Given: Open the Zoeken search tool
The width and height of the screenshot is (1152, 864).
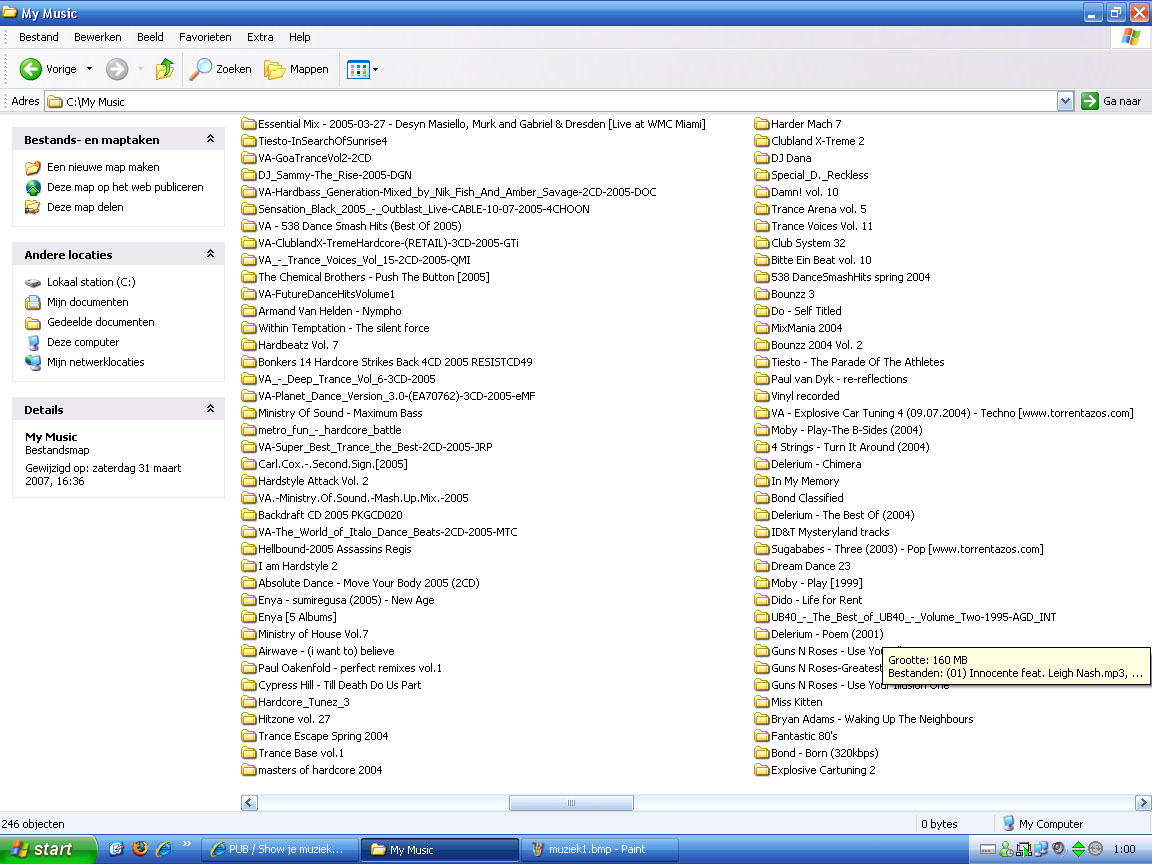Looking at the screenshot, I should 220,69.
